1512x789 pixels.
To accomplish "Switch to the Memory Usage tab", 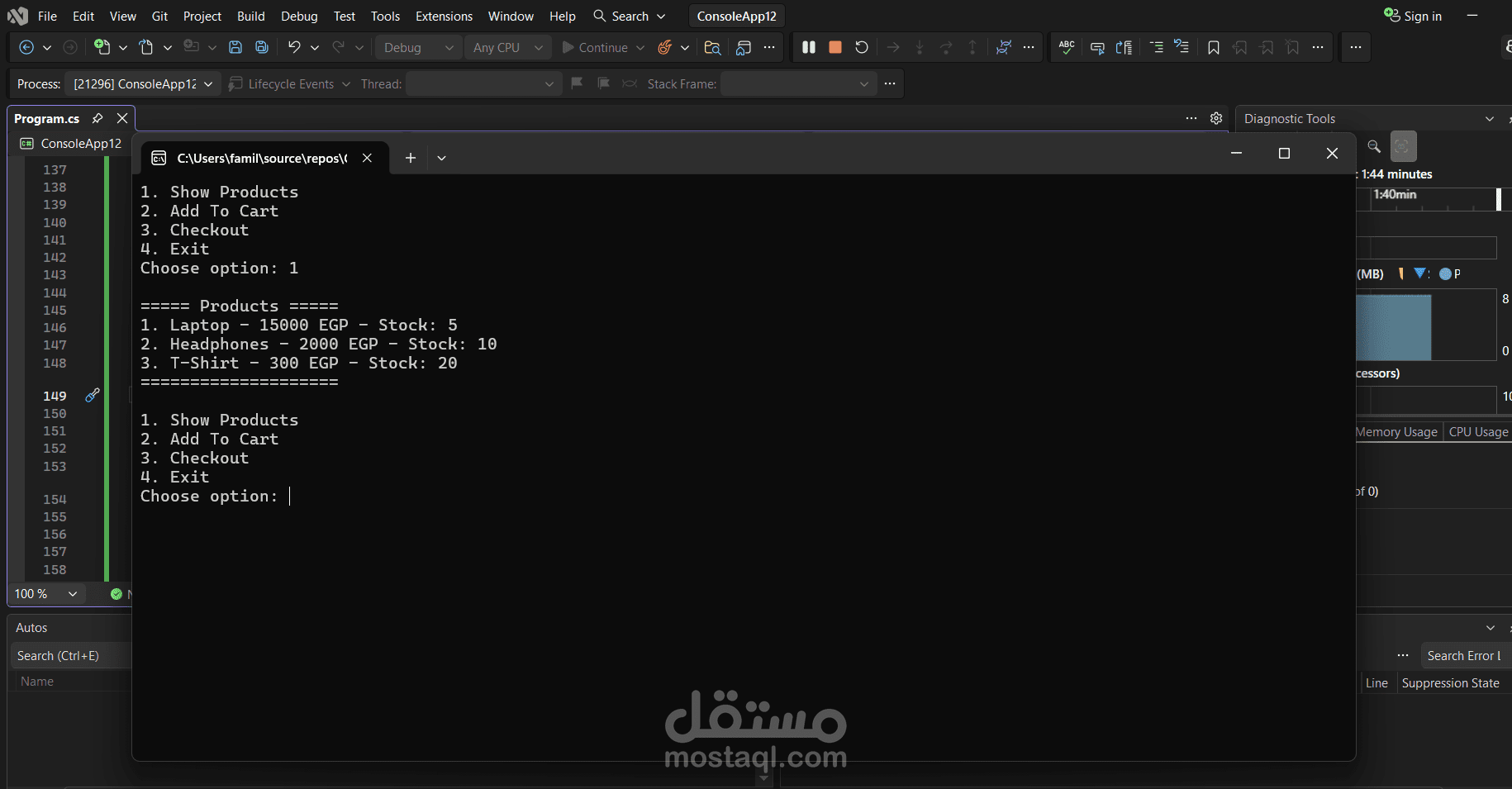I will tap(1397, 432).
